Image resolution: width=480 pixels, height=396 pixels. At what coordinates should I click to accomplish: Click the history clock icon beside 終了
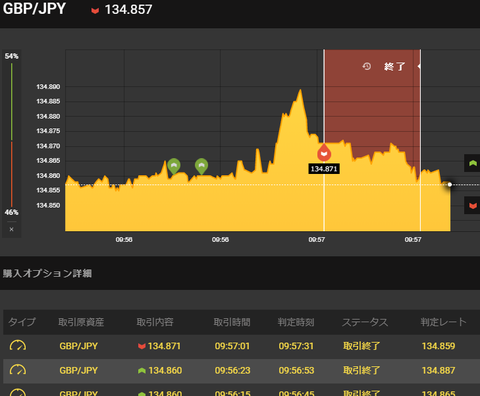pyautogui.click(x=367, y=66)
